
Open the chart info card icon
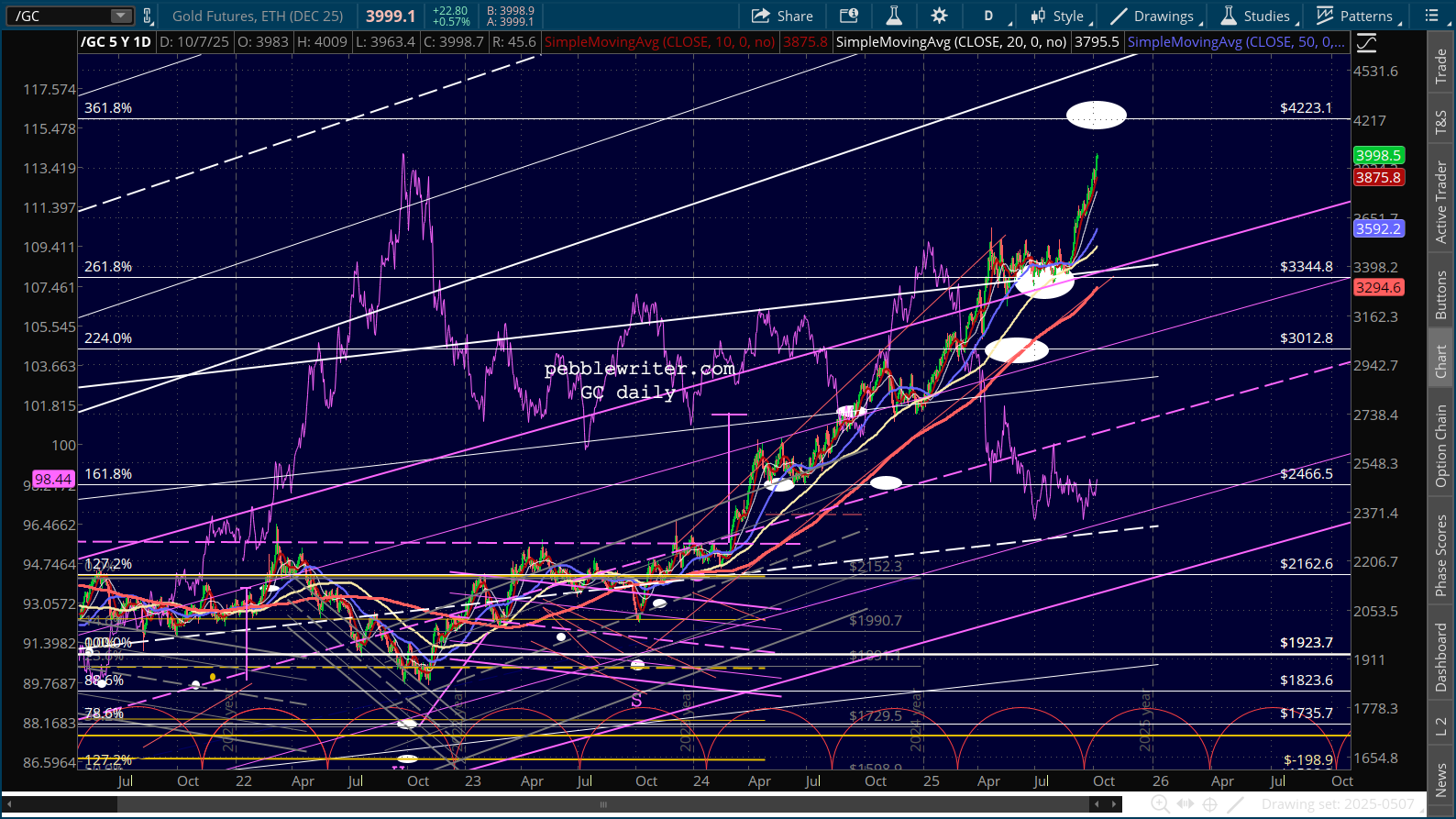(849, 16)
